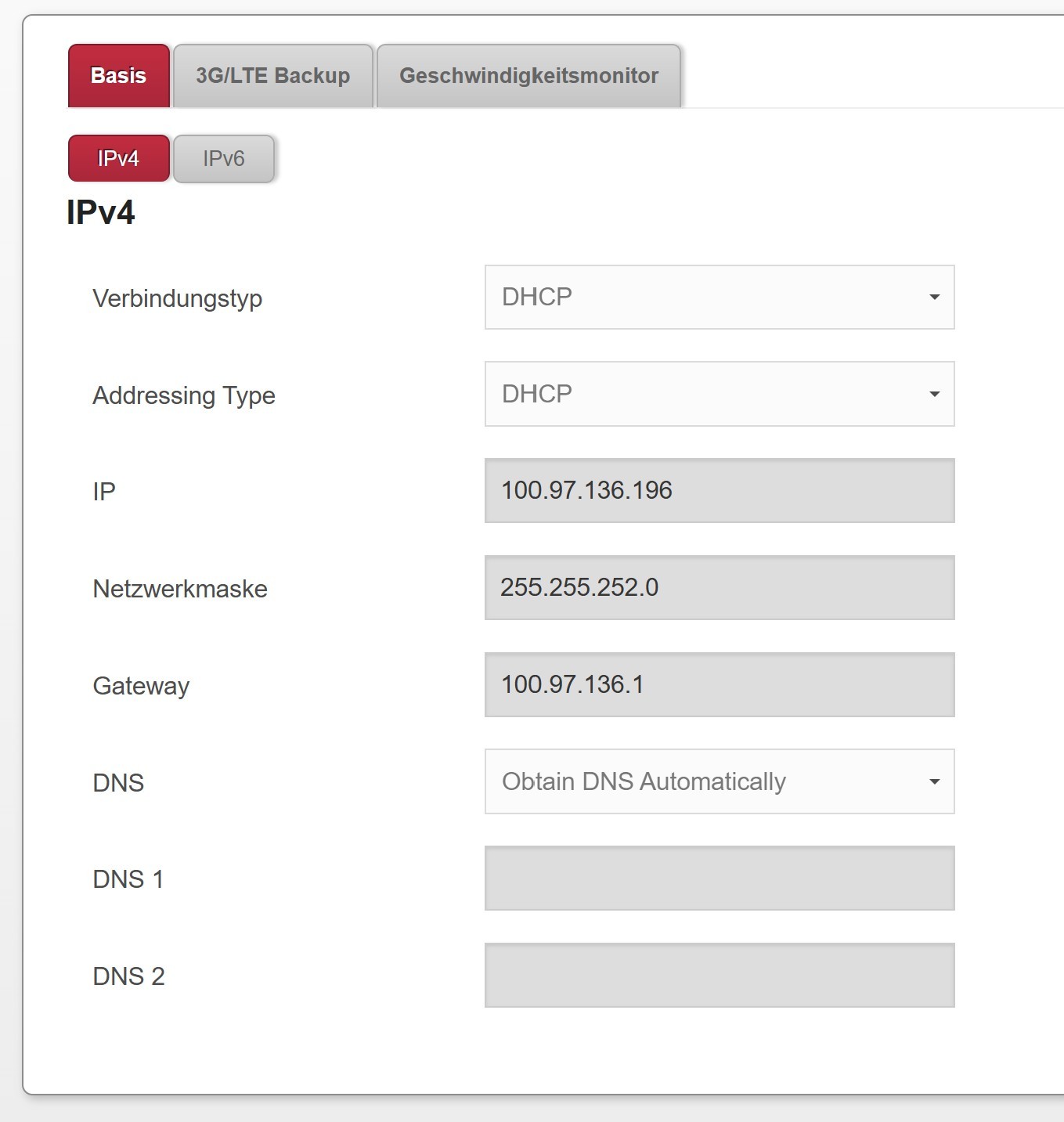Image resolution: width=1064 pixels, height=1122 pixels.
Task: Focus the empty DNS 2 field
Action: pos(719,976)
